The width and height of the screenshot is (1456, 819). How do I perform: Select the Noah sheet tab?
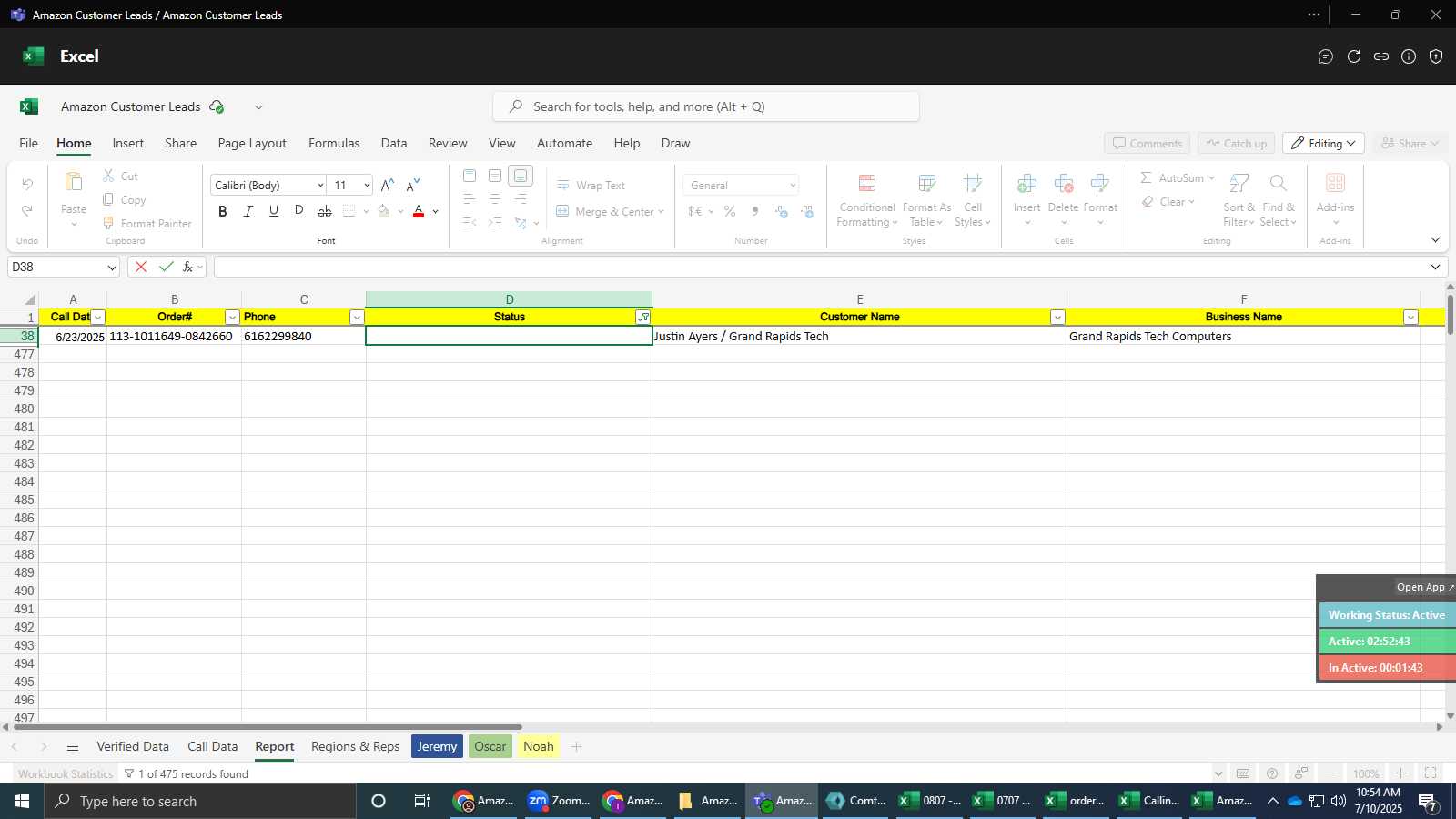(x=539, y=746)
